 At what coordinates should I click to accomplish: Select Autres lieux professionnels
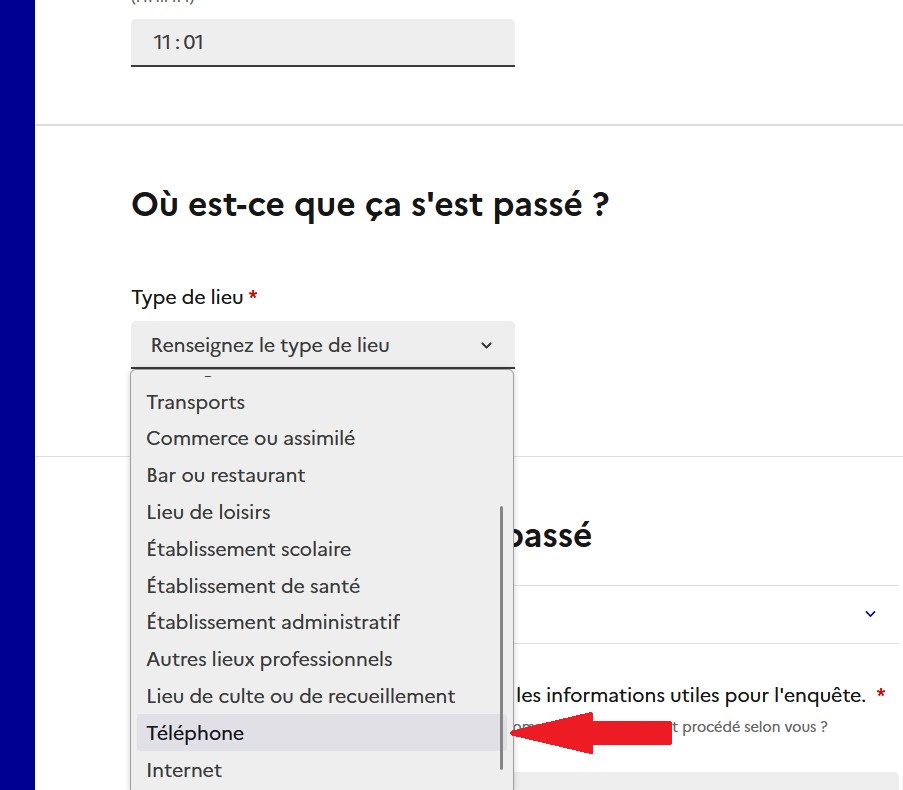[x=269, y=659]
